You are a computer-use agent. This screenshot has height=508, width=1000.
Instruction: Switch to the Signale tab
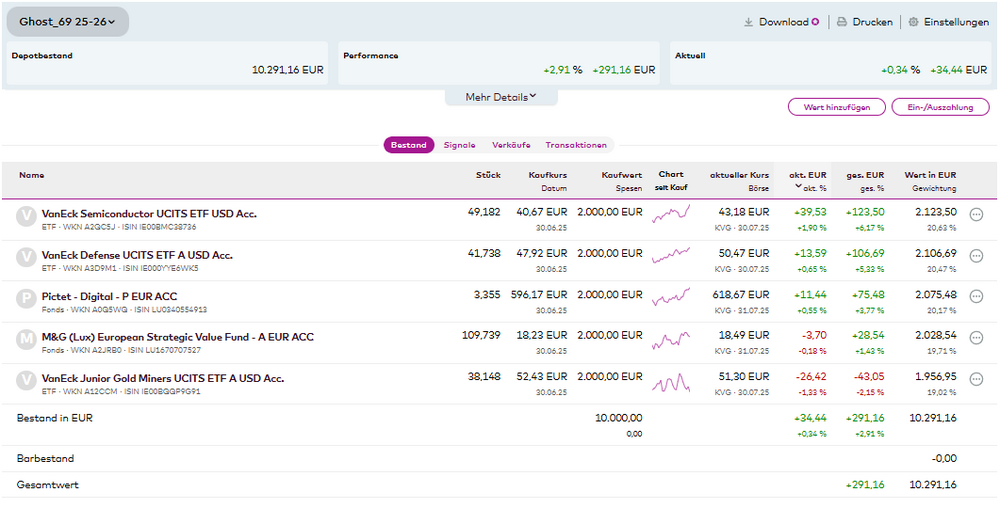459,145
